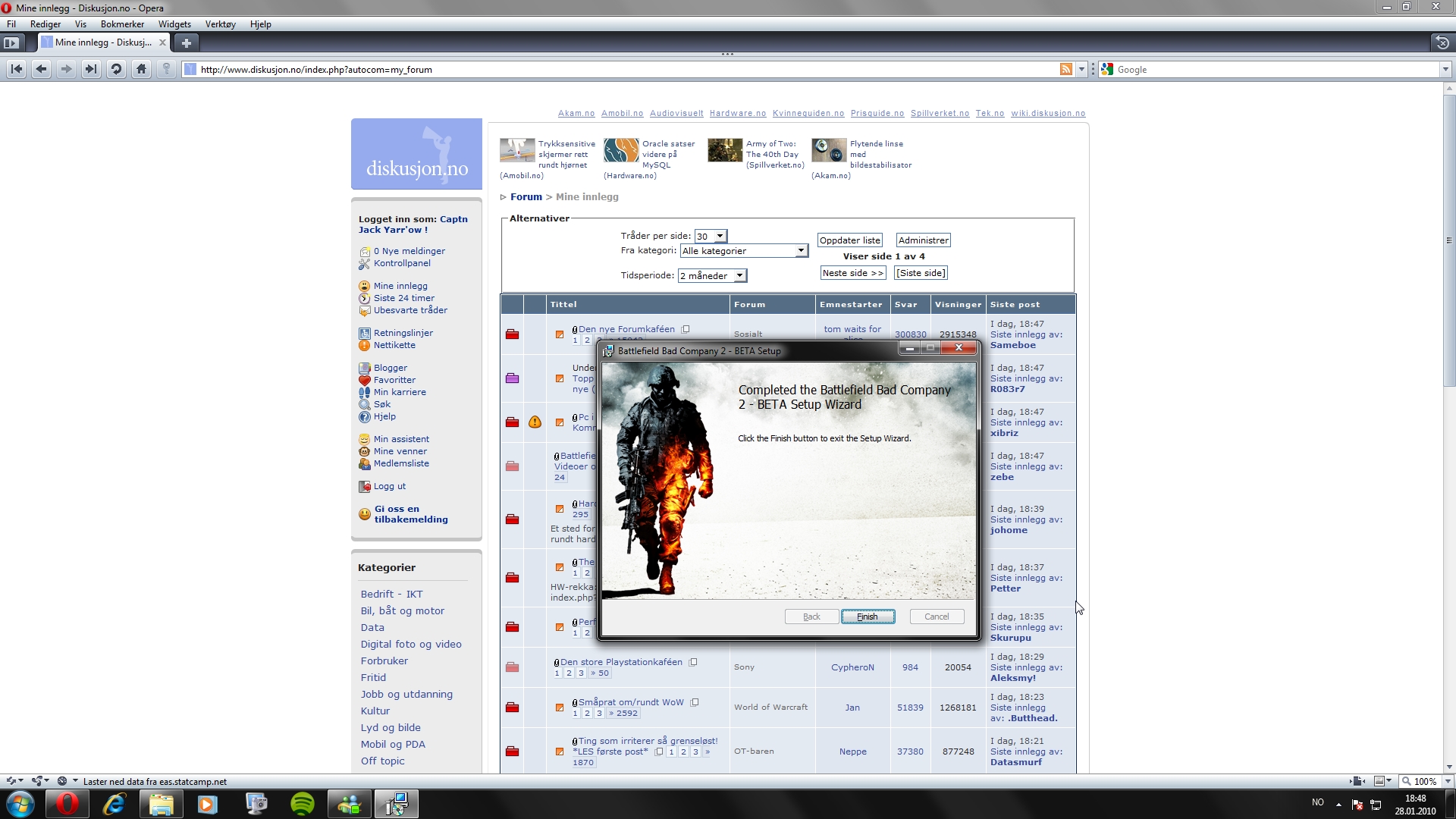Open the Den store Playstationkaféen thread
The height and width of the screenshot is (819, 1456).
tap(621, 662)
